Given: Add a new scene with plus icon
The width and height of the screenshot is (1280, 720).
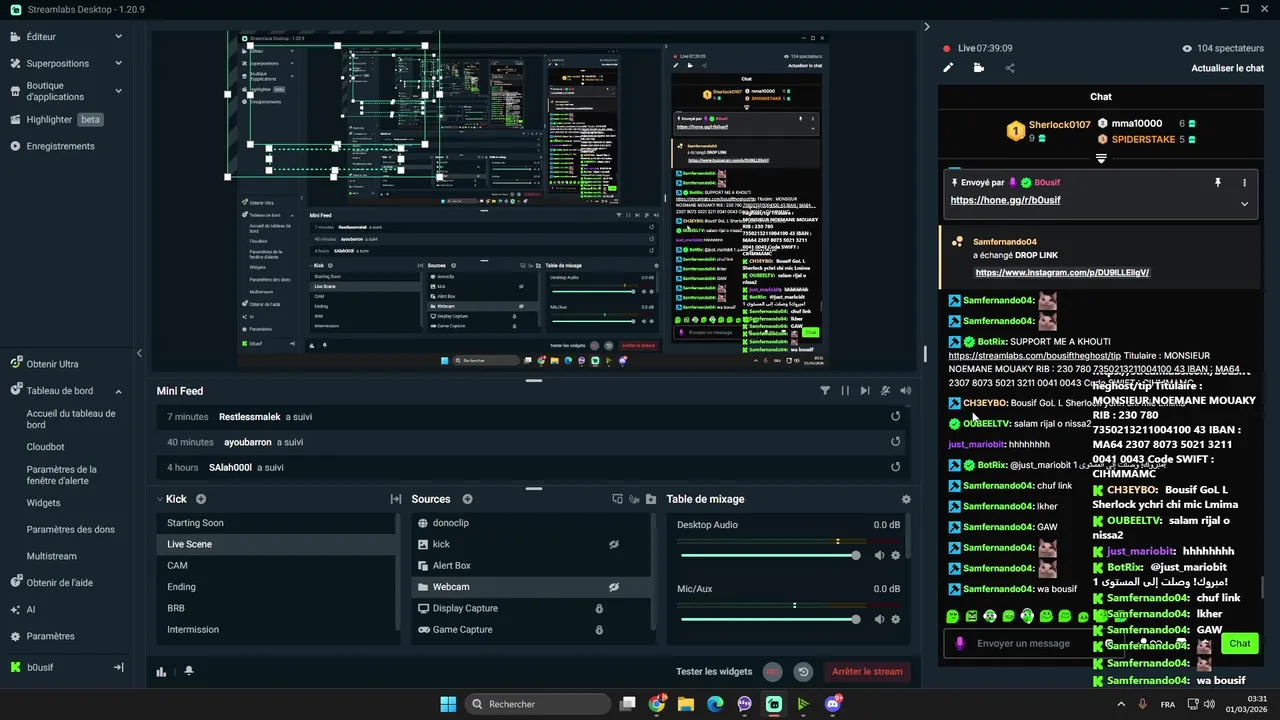Looking at the screenshot, I should pos(201,499).
